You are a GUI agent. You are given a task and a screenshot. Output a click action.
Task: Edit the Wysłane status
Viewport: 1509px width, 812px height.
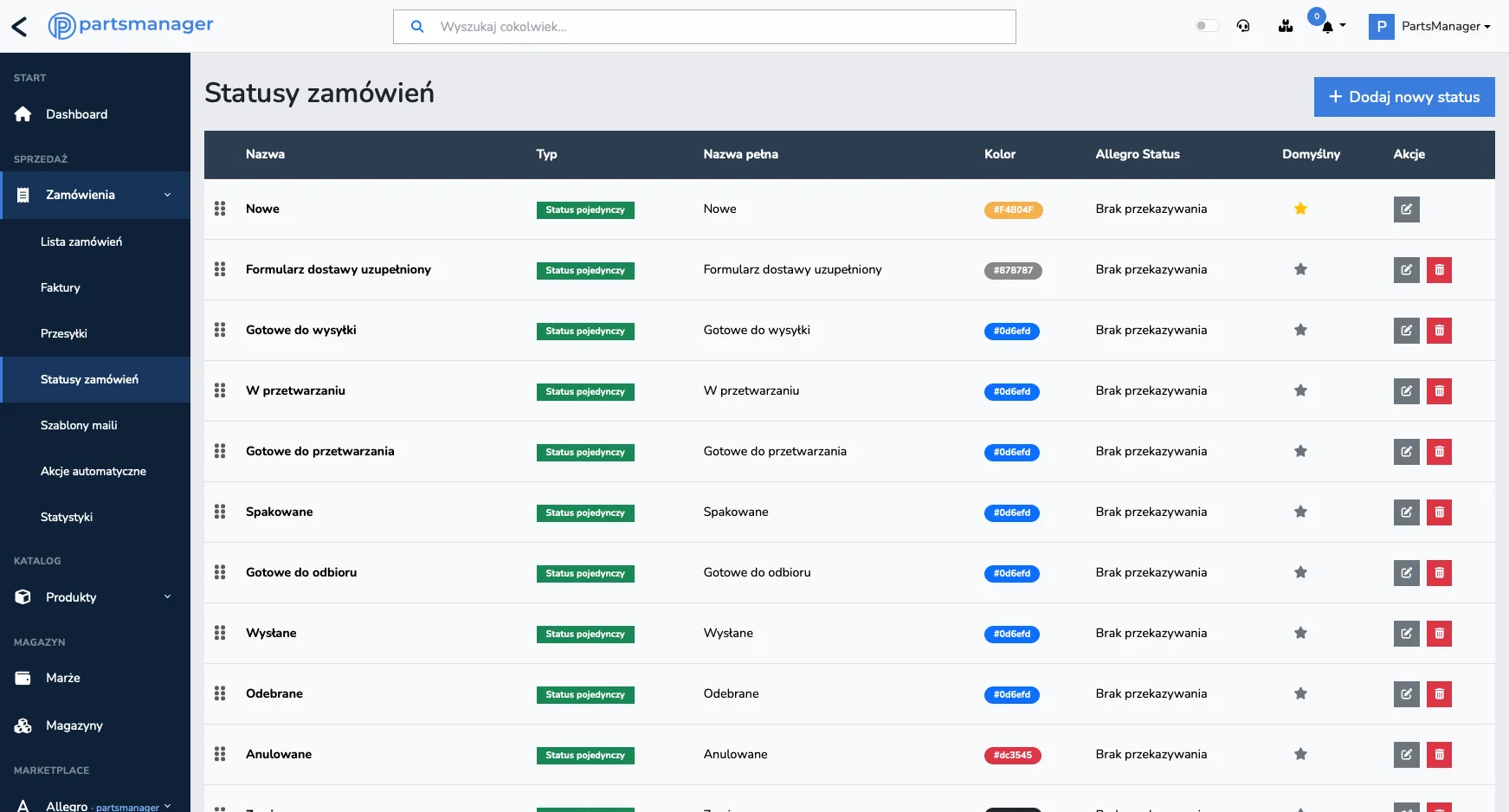pos(1407,634)
